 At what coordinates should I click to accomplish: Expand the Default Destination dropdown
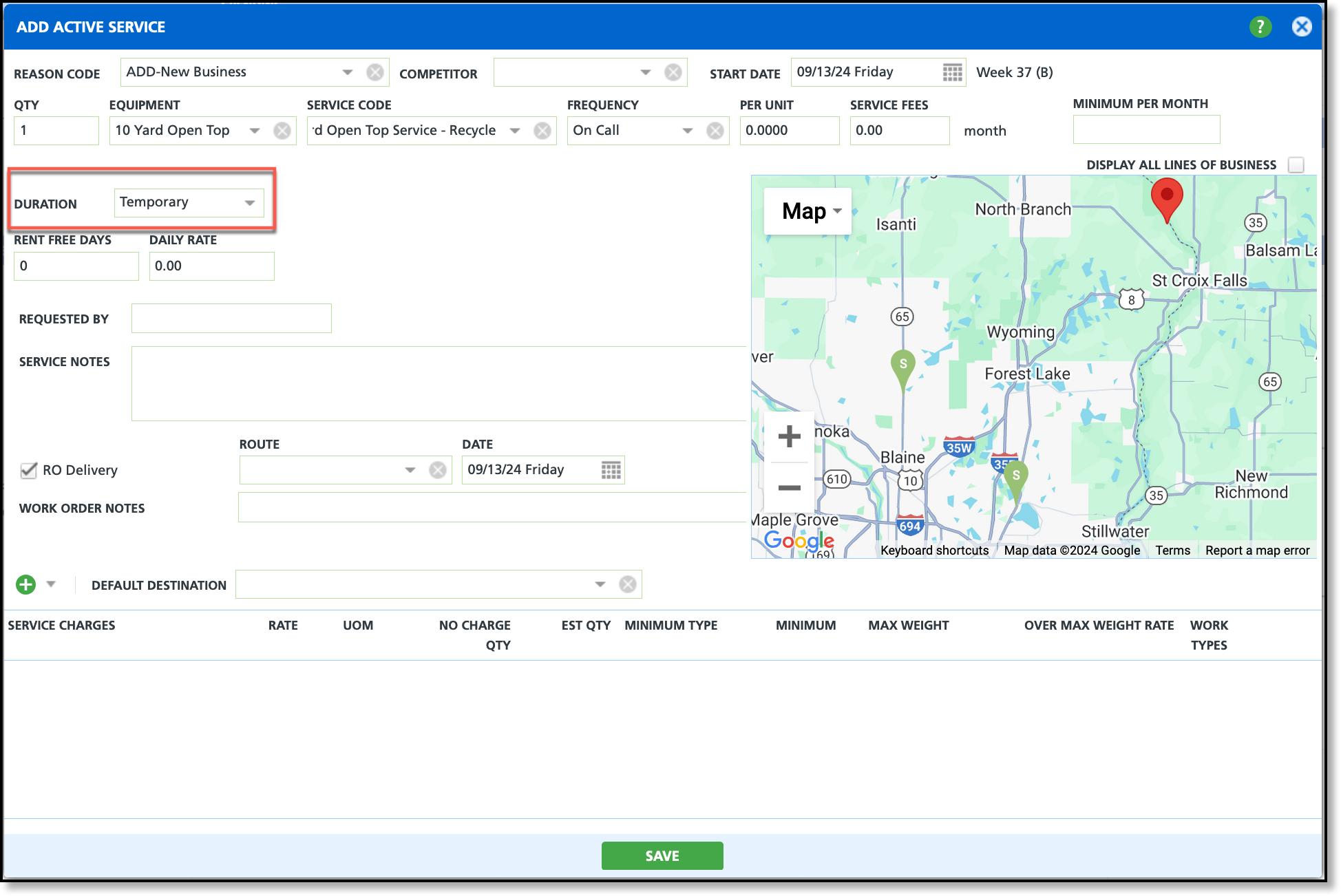pyautogui.click(x=600, y=585)
